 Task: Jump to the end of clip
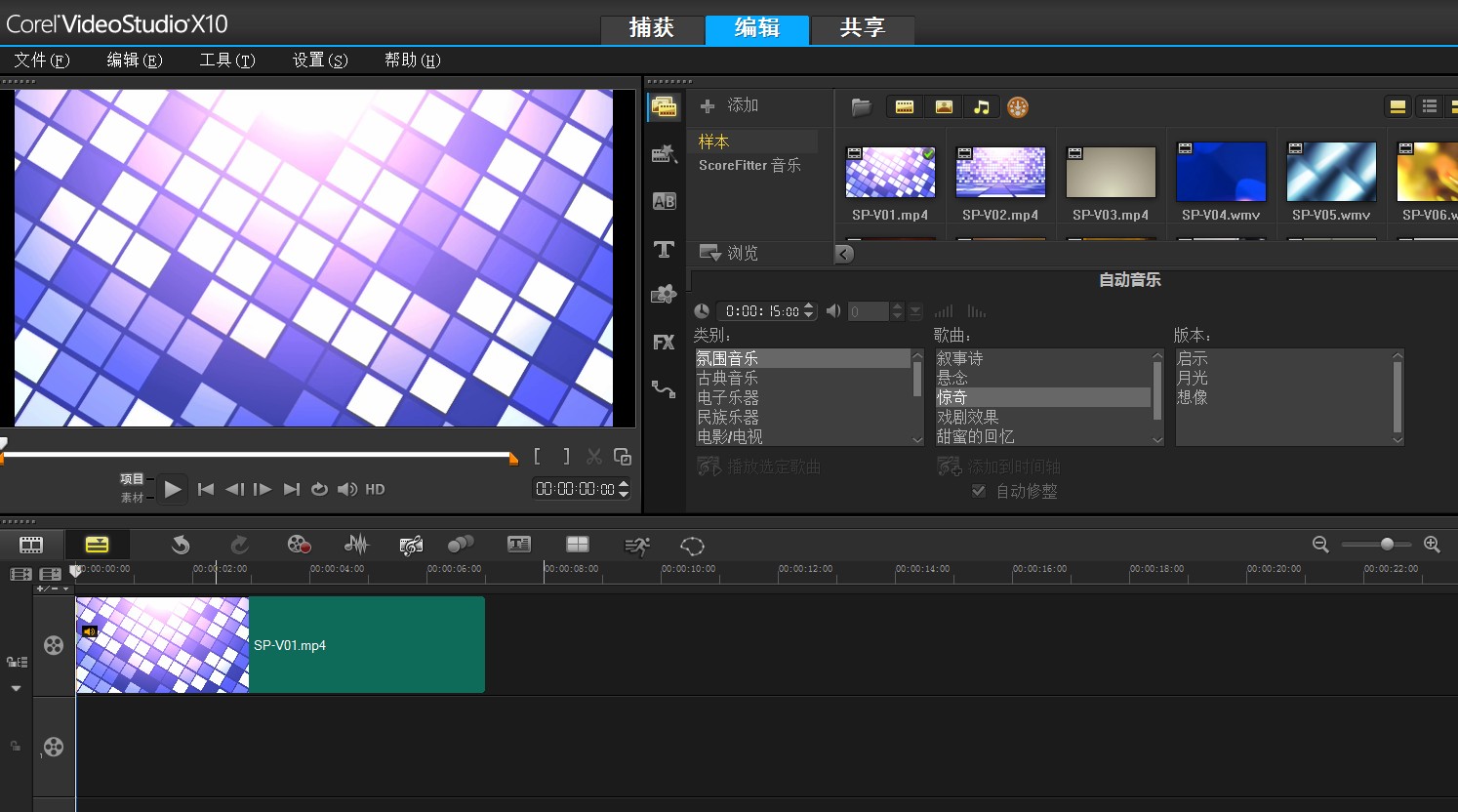(291, 489)
